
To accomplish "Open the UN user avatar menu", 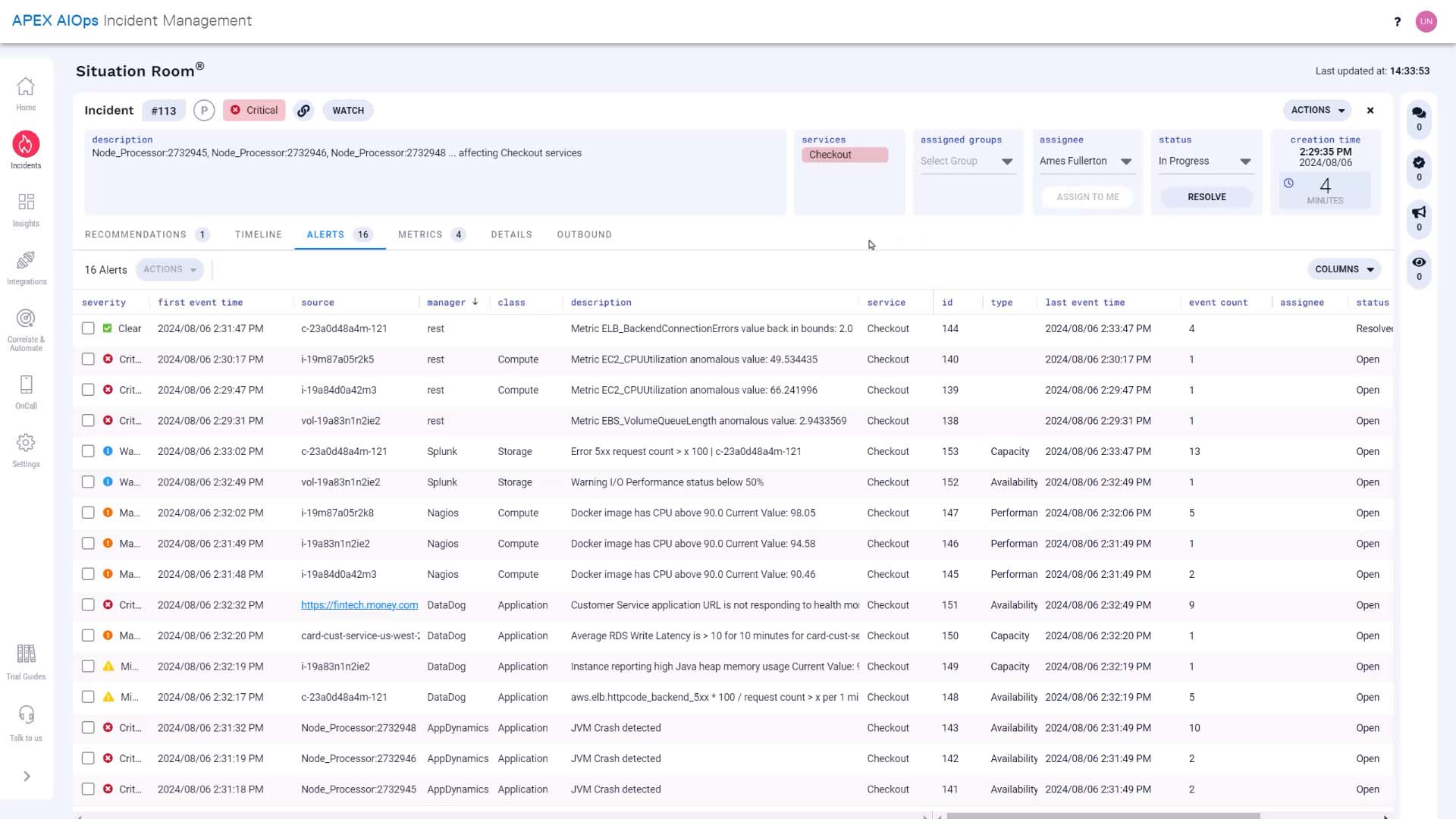I will pyautogui.click(x=1426, y=21).
